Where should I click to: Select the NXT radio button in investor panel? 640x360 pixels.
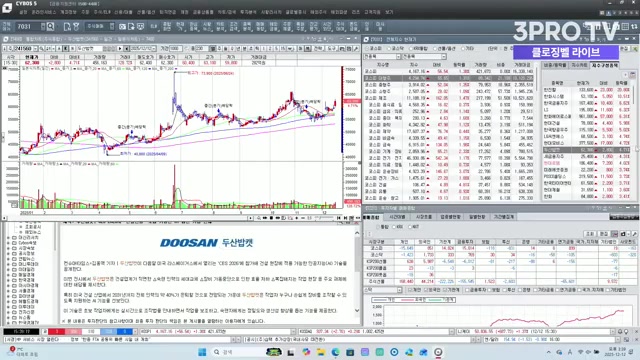tap(410, 227)
